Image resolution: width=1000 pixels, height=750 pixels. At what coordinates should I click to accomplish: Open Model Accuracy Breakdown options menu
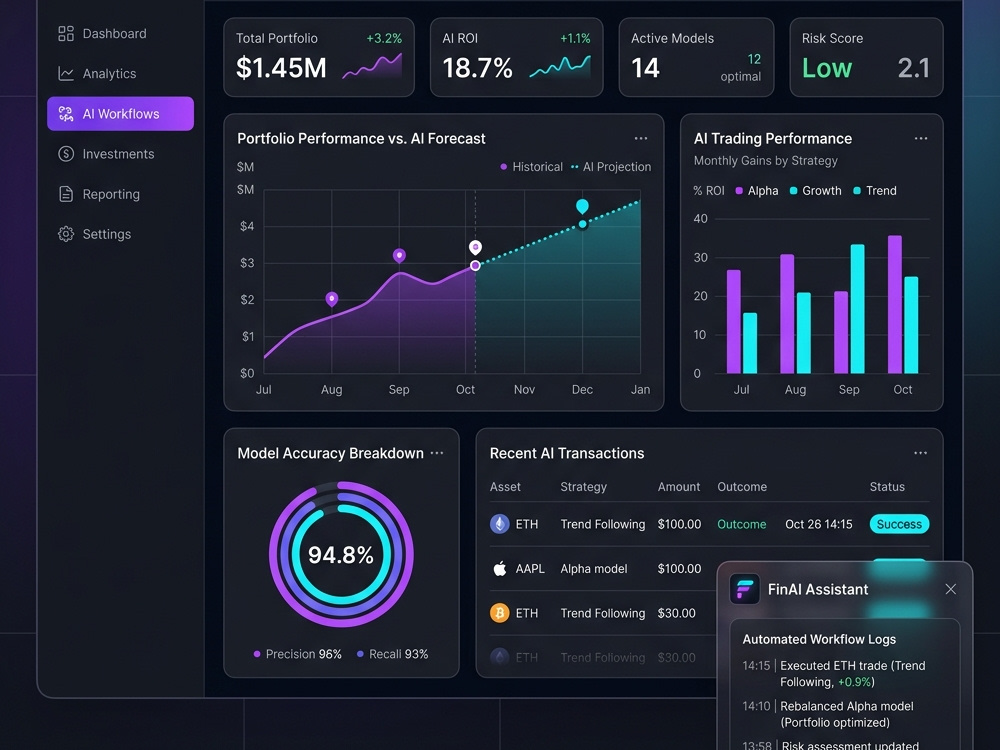coord(437,453)
